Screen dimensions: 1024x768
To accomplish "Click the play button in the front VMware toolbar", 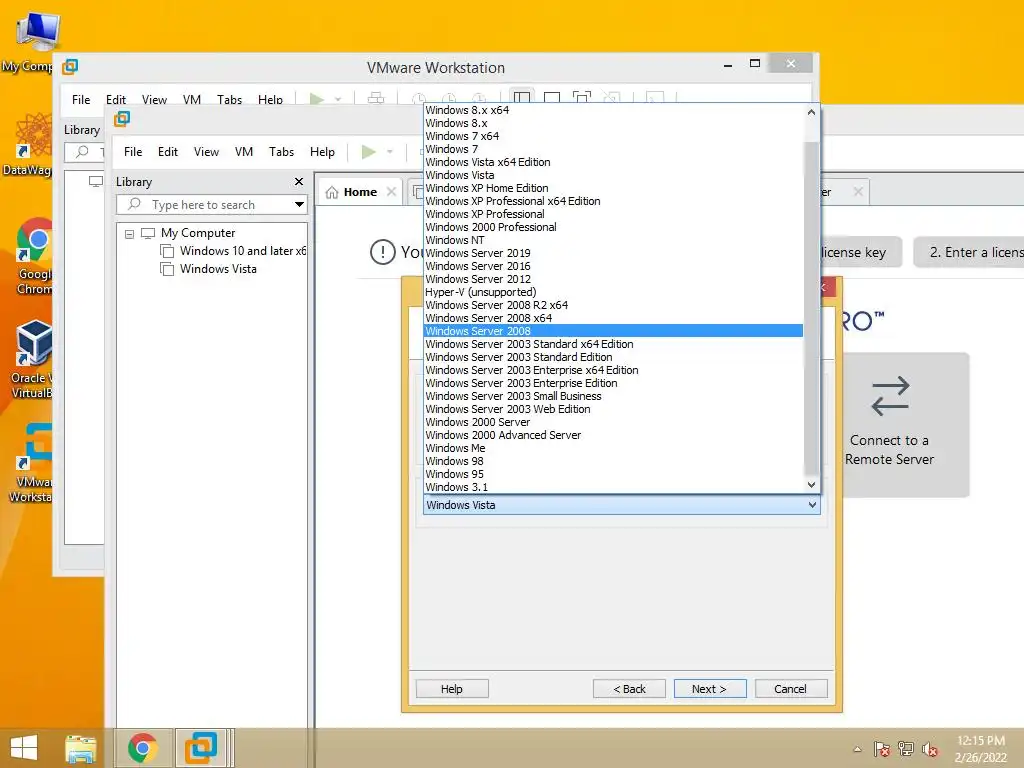I will (369, 152).
